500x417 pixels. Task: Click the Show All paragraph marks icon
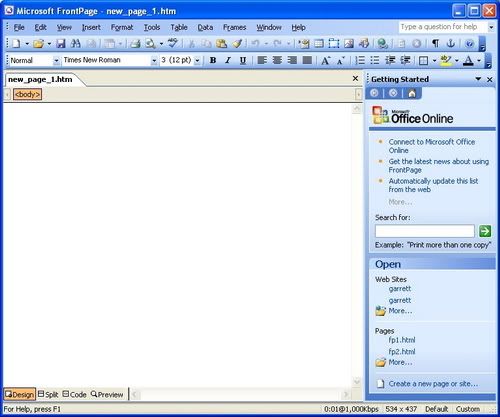tap(435, 44)
